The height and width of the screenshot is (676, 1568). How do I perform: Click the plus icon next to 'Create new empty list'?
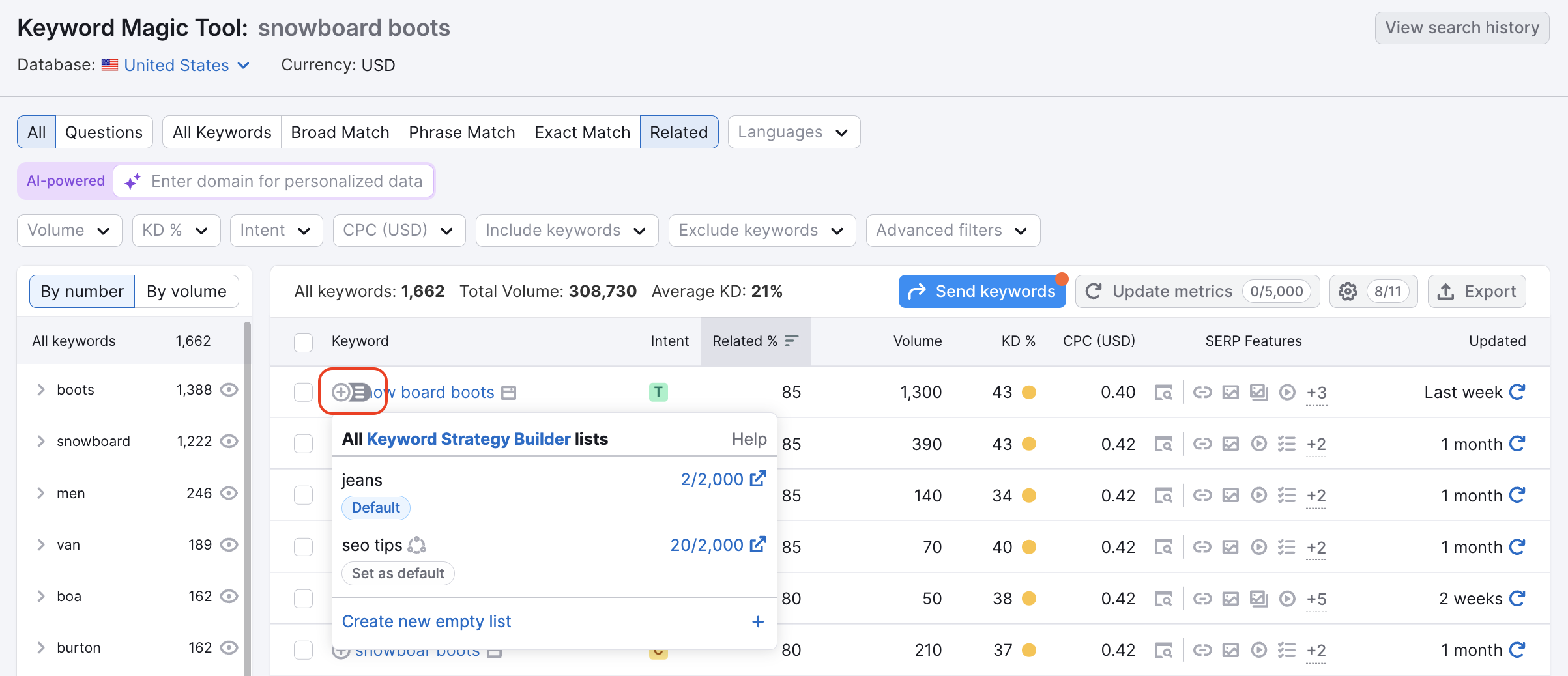coord(758,622)
